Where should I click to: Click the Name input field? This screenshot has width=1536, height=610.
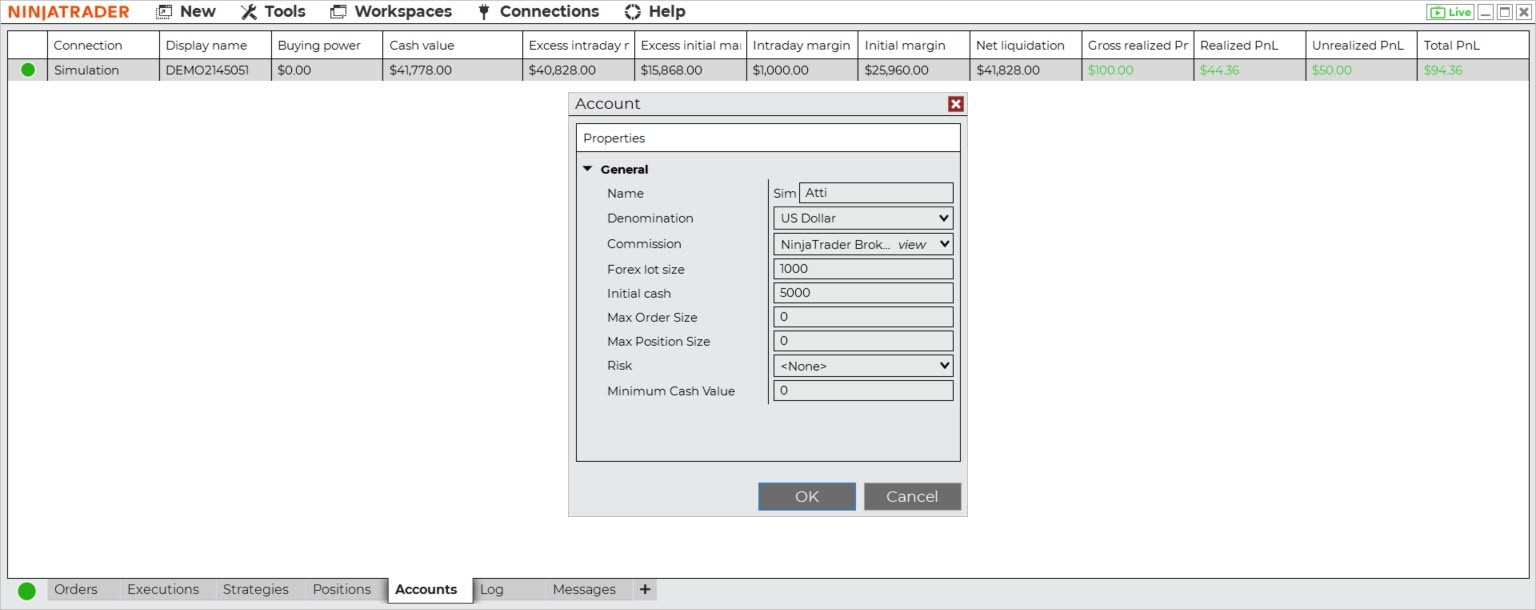pos(876,193)
